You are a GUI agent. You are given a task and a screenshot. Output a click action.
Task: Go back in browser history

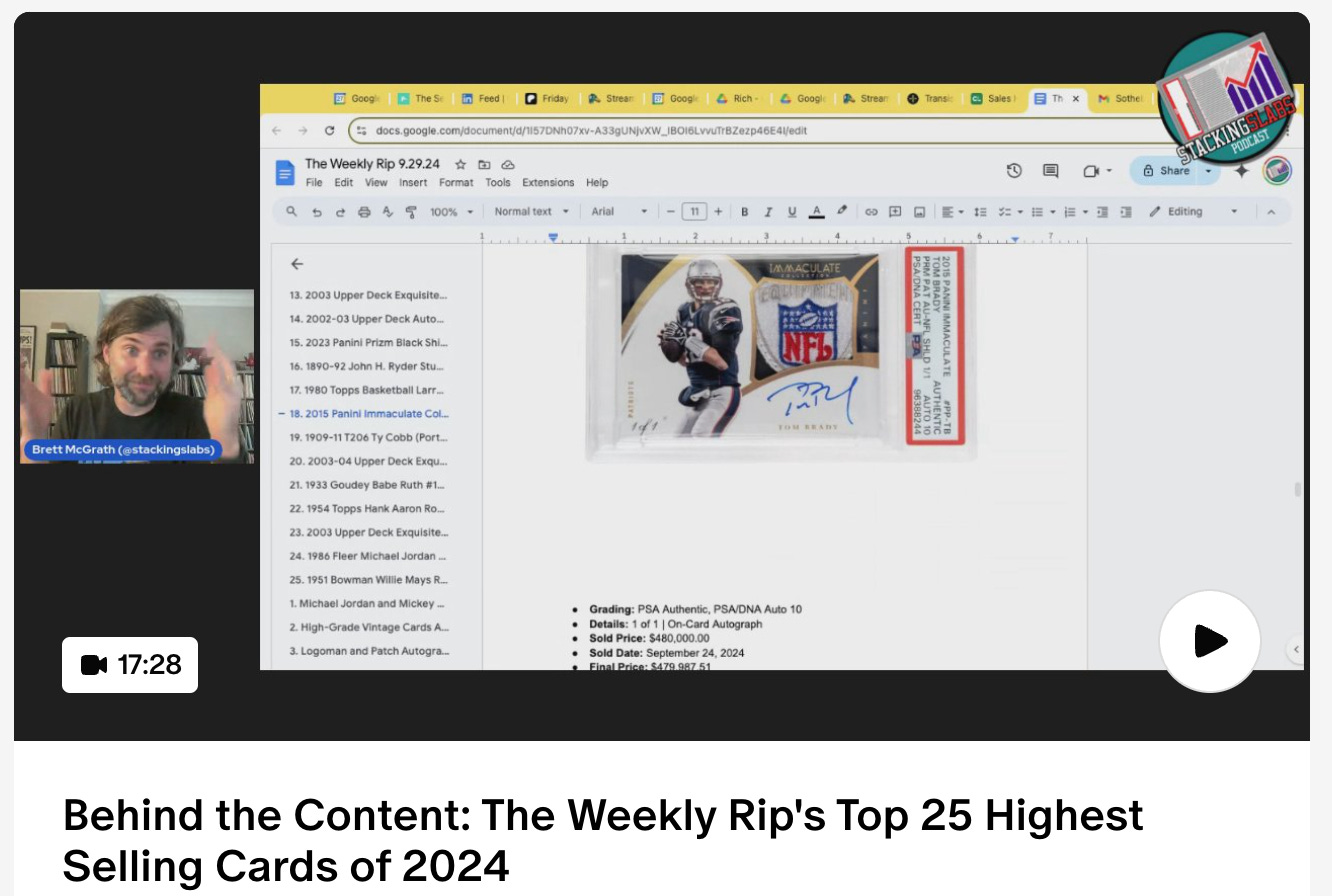coord(277,131)
